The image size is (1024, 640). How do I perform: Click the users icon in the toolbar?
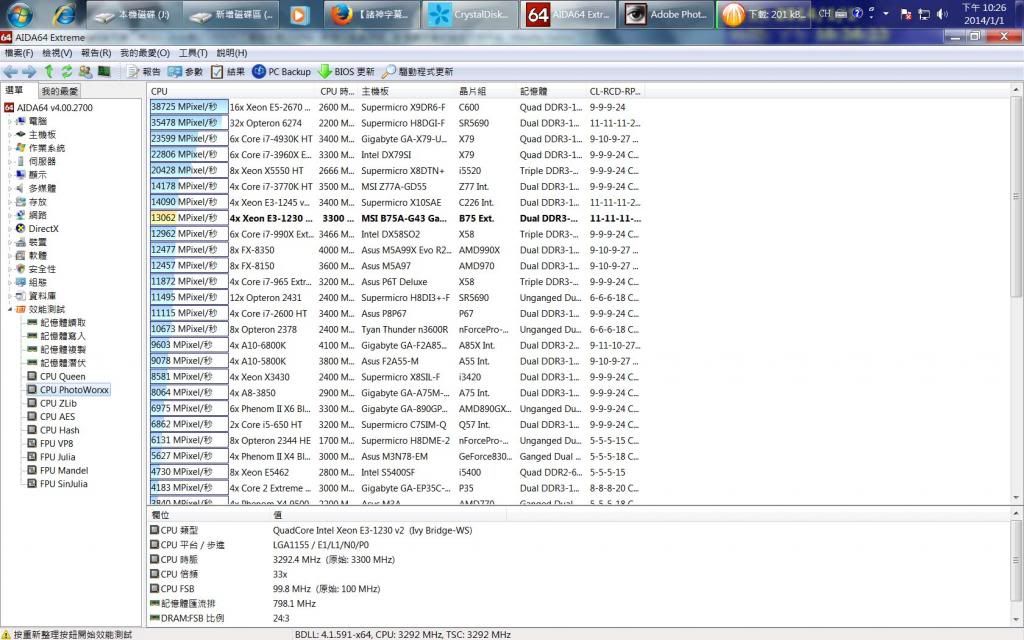coord(86,72)
